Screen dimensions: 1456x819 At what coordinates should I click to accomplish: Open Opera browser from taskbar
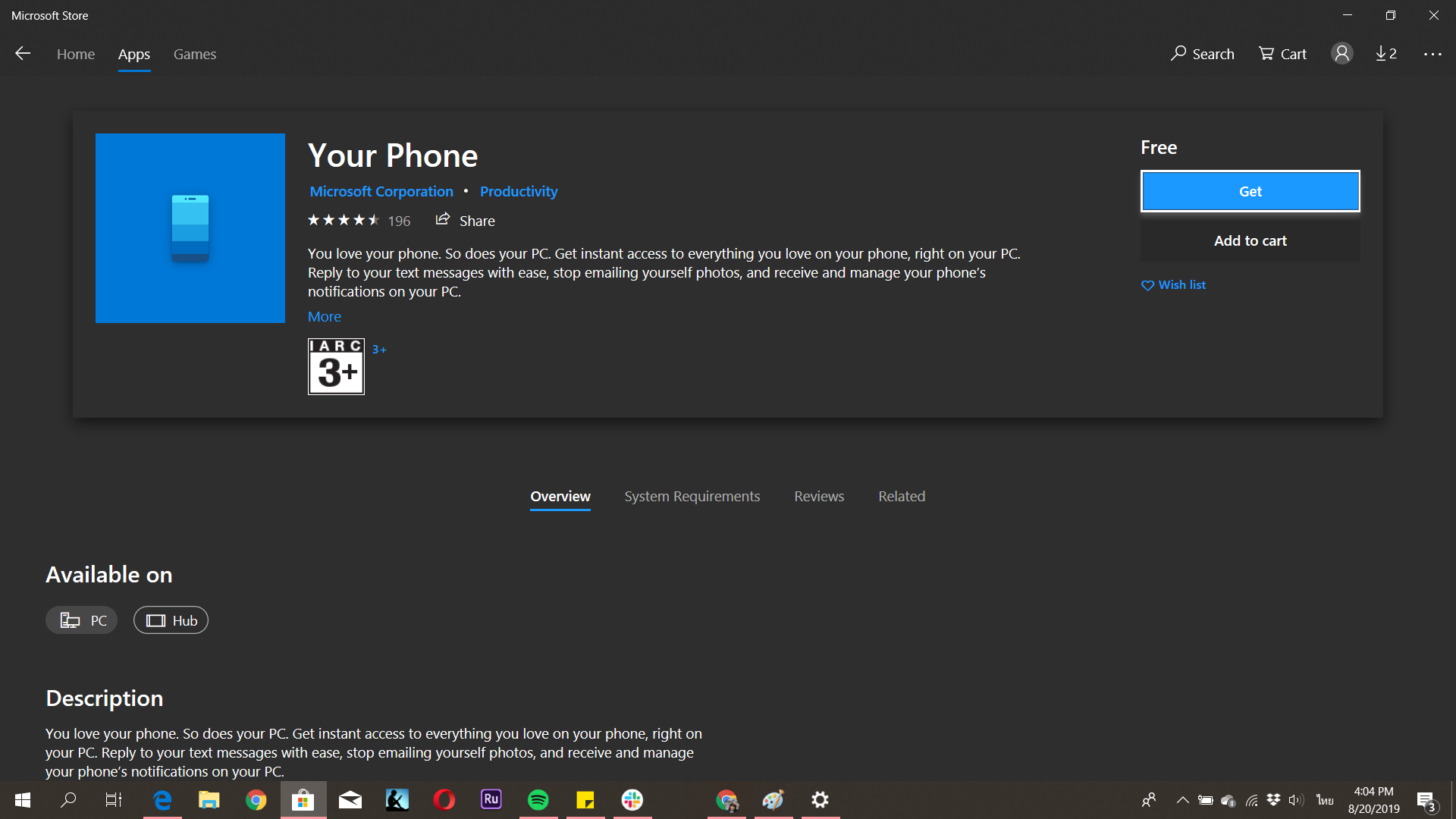coord(444,800)
